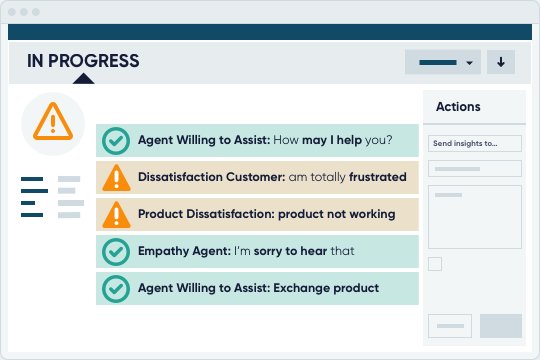This screenshot has height=360, width=540.
Task: Click the caret arrow in the header dropdown
Action: point(469,63)
